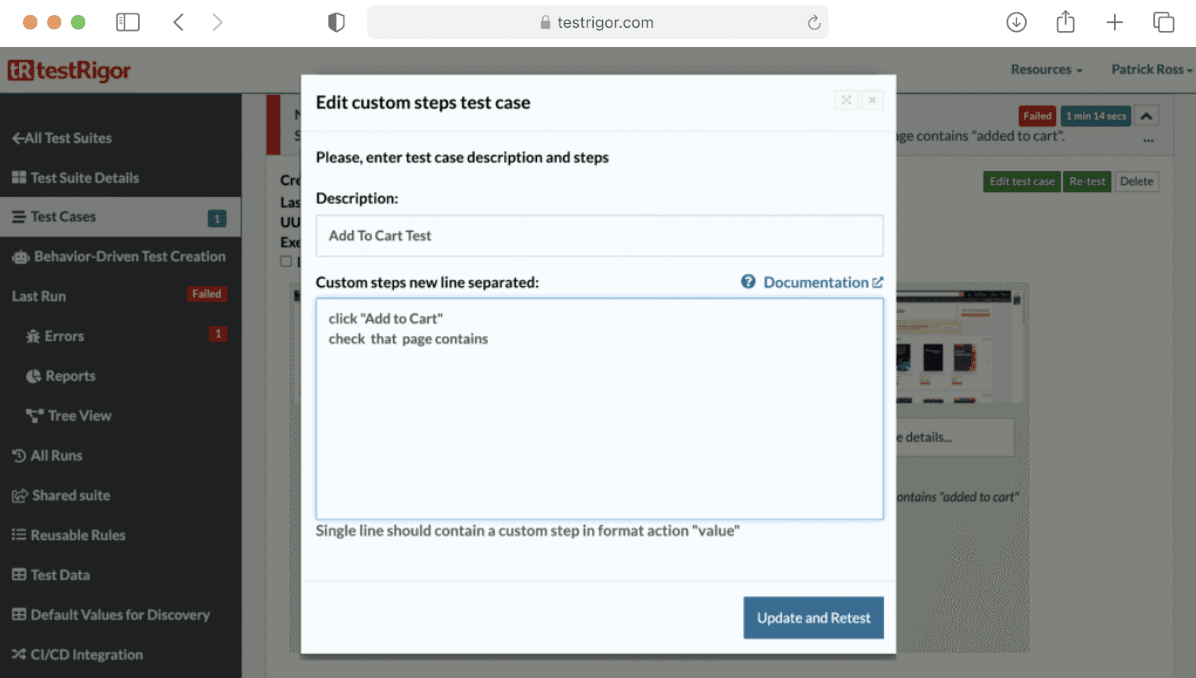Image resolution: width=1196 pixels, height=678 pixels.
Task: Toggle the Safari sidebar
Action: point(129,21)
